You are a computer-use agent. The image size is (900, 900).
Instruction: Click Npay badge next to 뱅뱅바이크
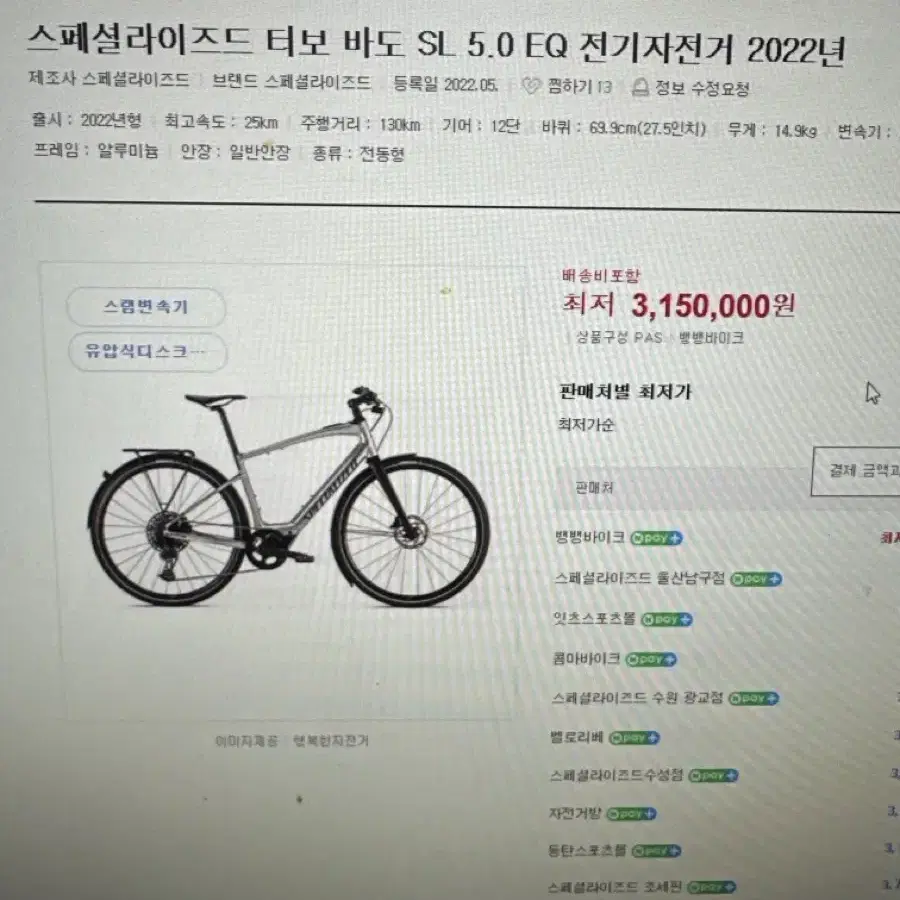(656, 538)
